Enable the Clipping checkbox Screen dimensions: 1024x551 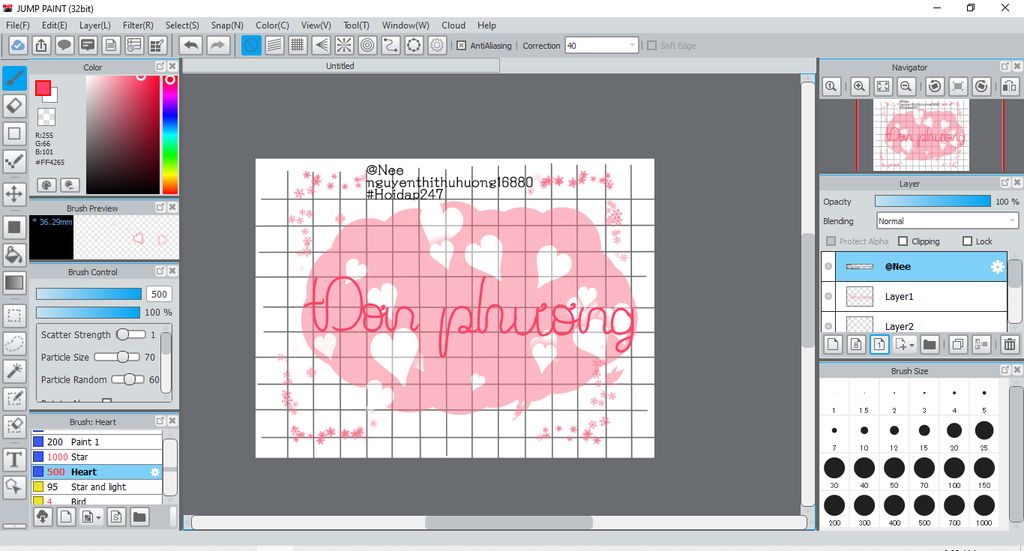tap(903, 241)
